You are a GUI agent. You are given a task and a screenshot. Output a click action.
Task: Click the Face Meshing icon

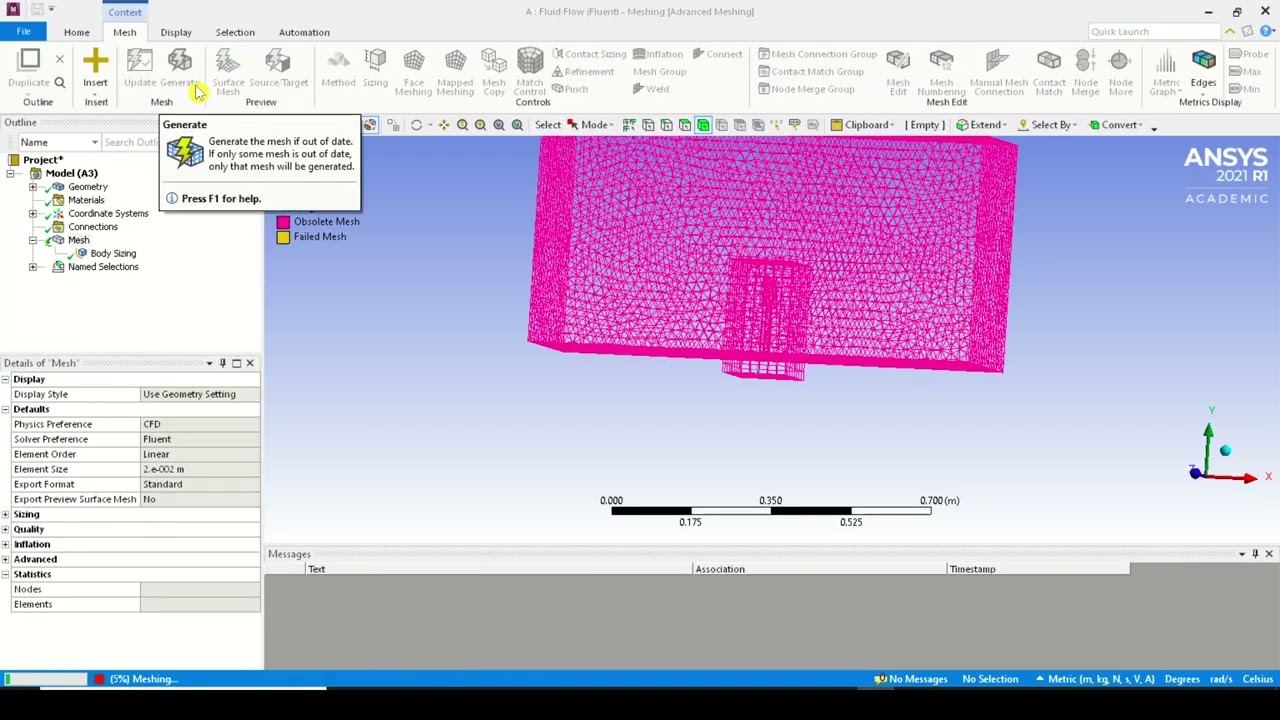click(413, 61)
